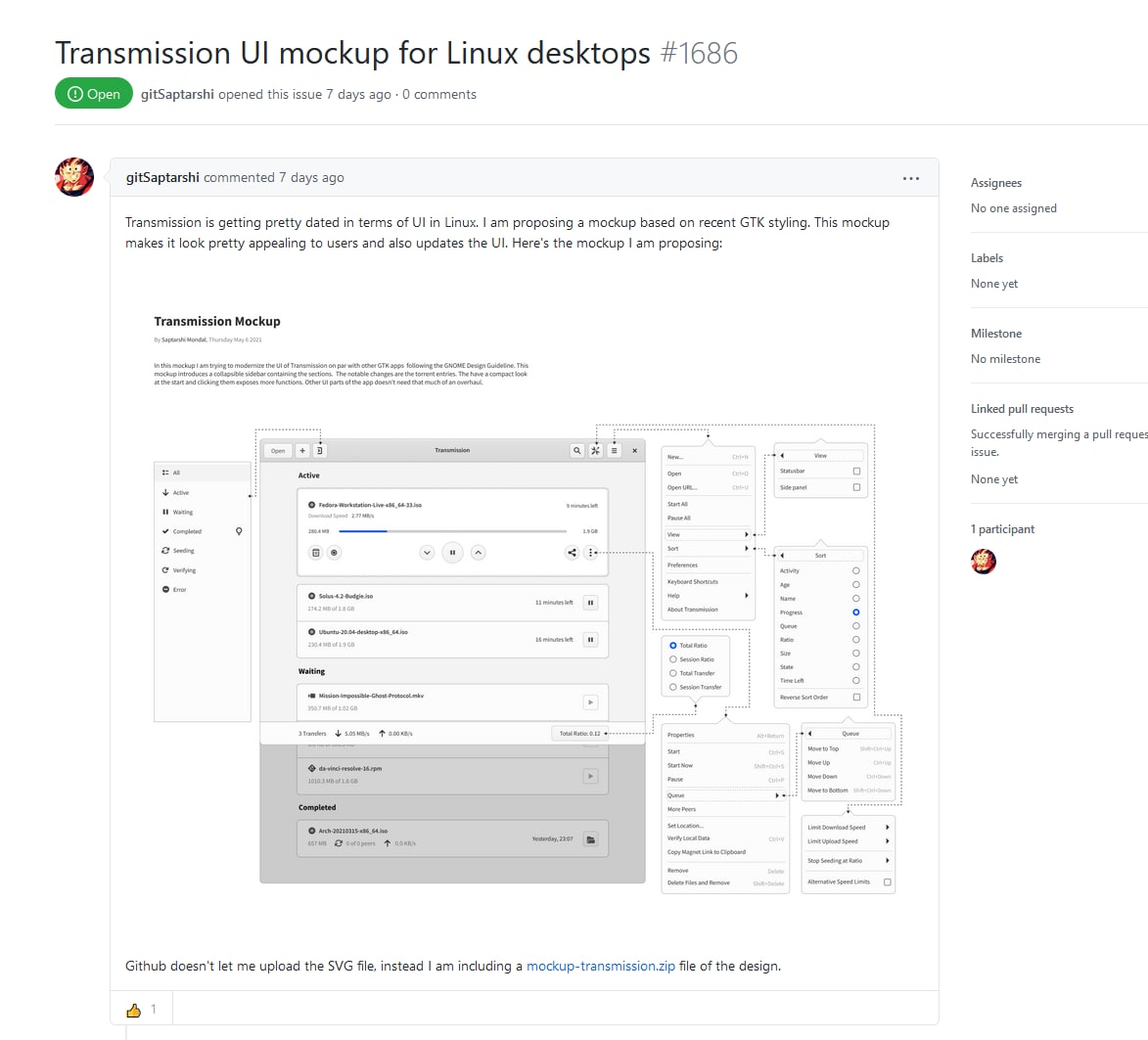Choose Move to Top in the Queue panel
The image size is (1148, 1040).
point(848,748)
